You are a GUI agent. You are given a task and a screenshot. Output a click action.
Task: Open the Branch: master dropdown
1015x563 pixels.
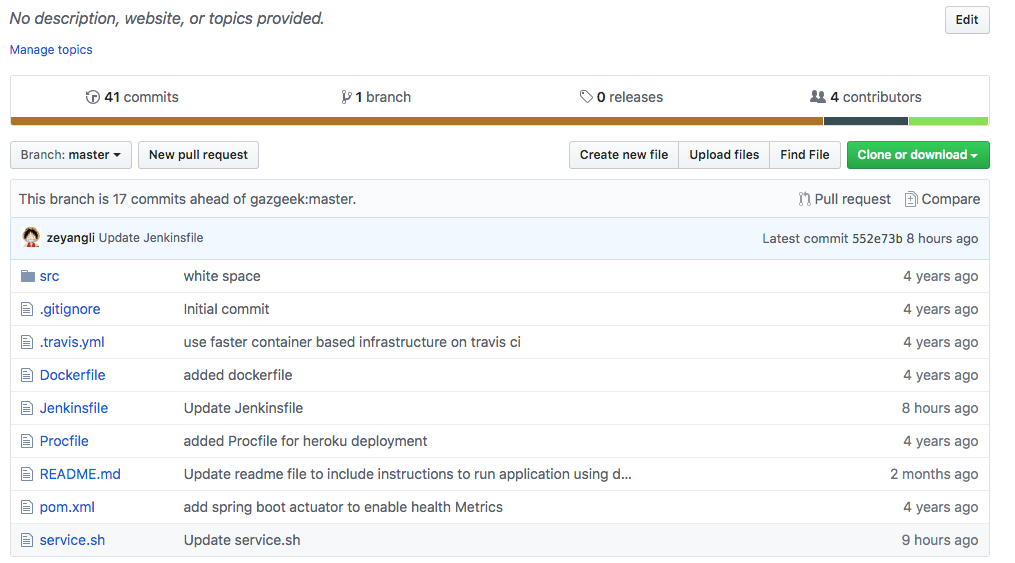tap(71, 155)
